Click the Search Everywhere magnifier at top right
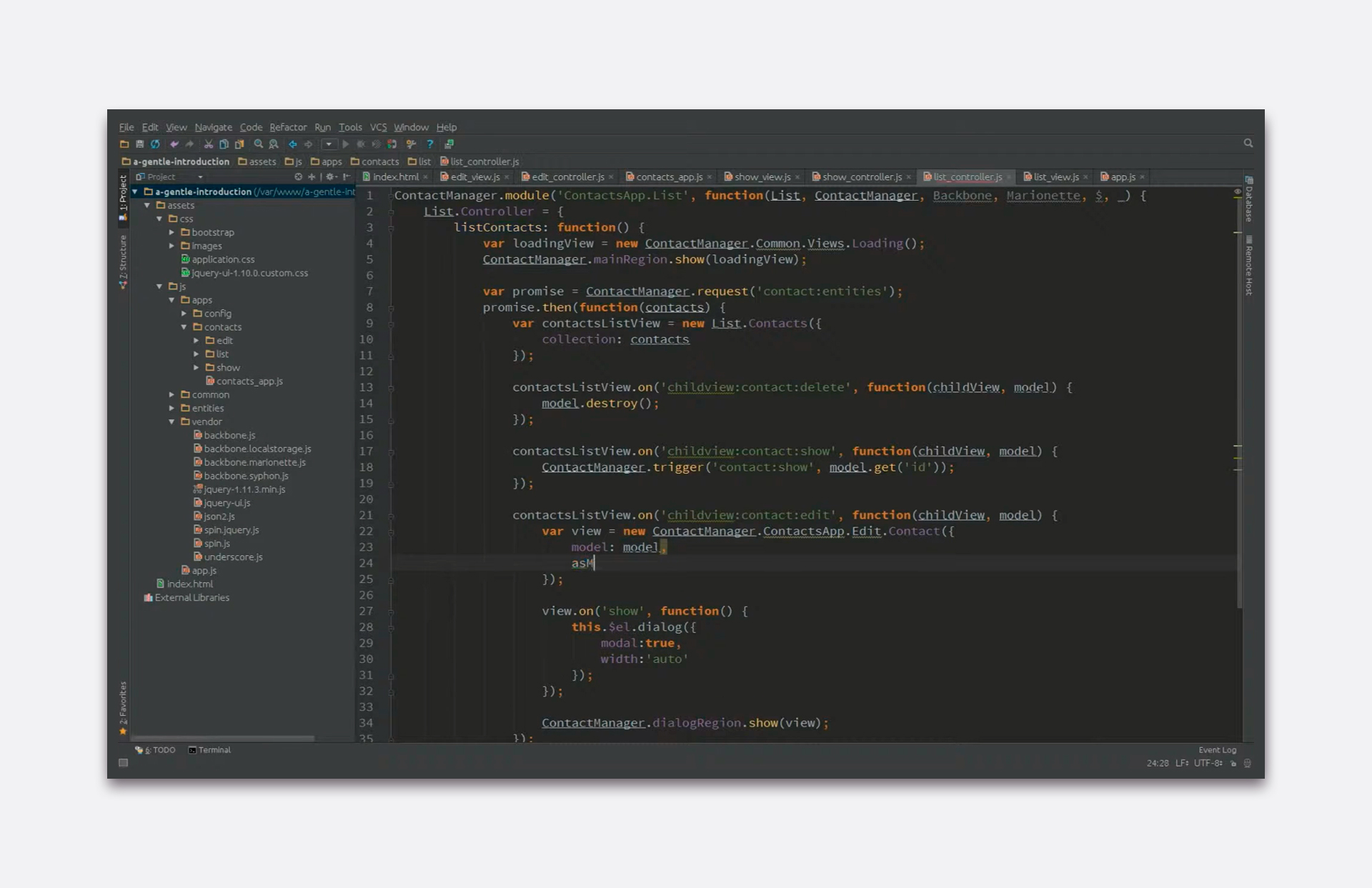The image size is (1372, 888). coord(1248,144)
